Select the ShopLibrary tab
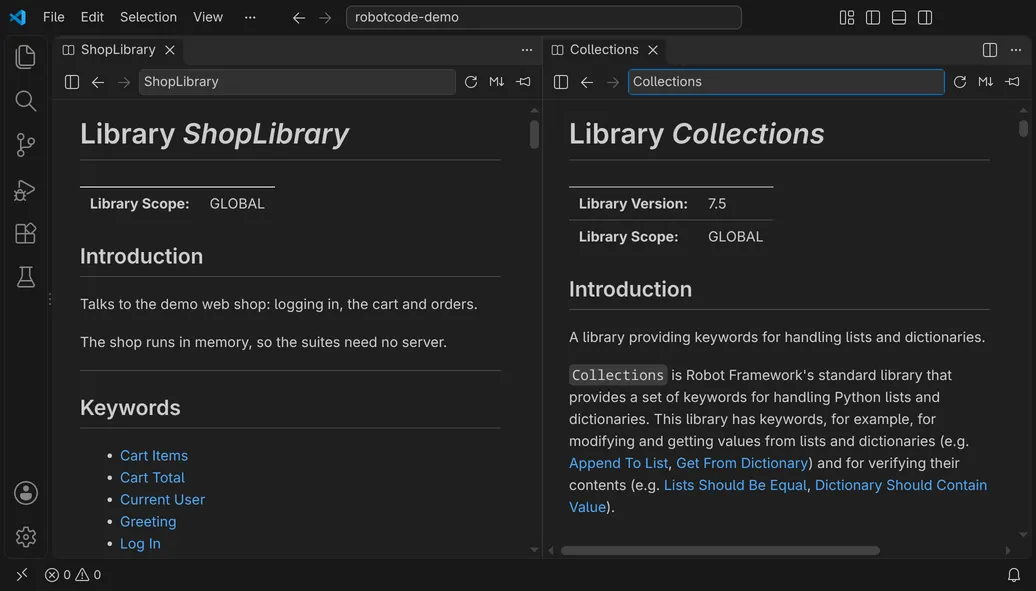Viewport: 1036px width, 591px height. (118, 50)
